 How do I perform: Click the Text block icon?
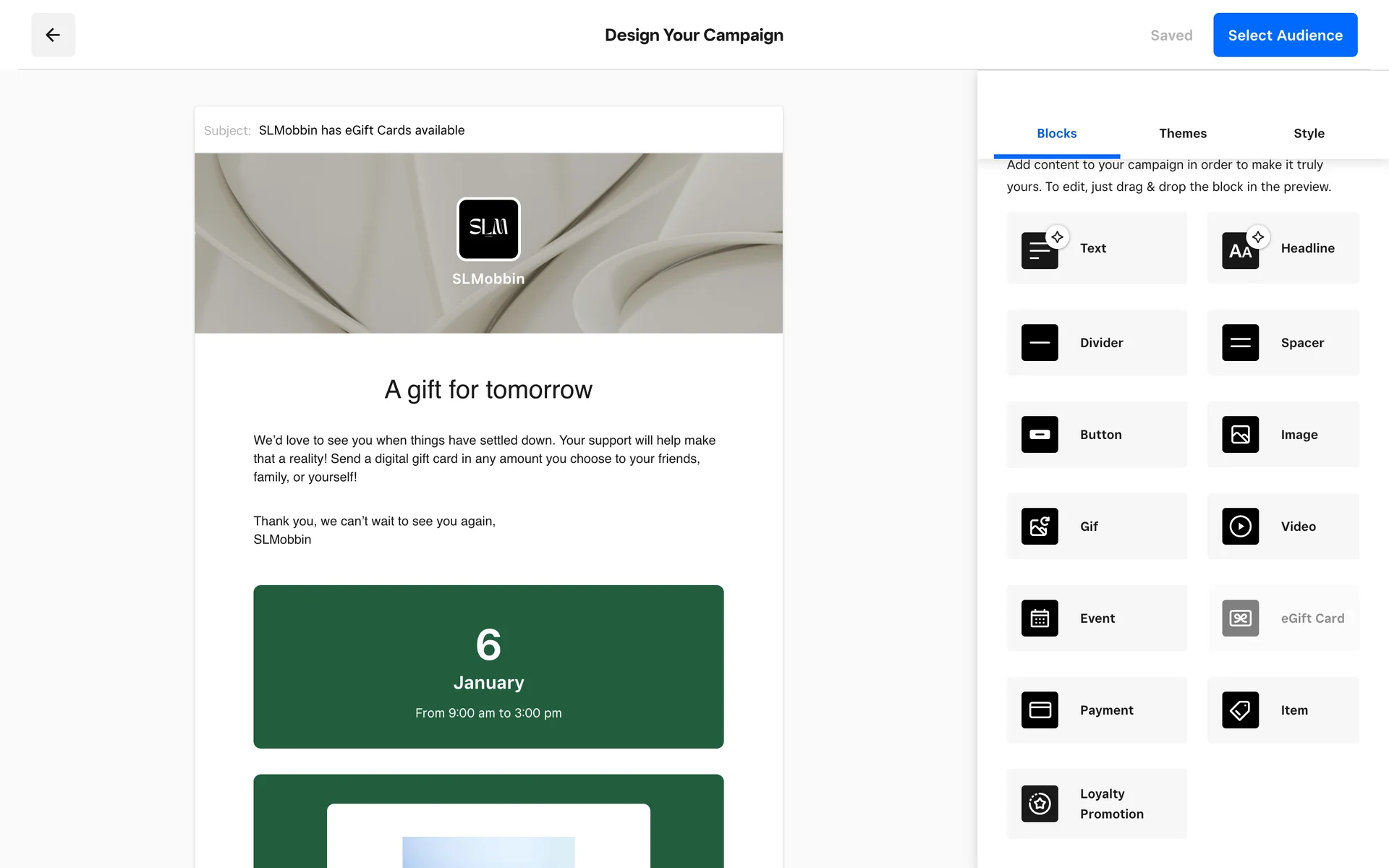(1040, 250)
